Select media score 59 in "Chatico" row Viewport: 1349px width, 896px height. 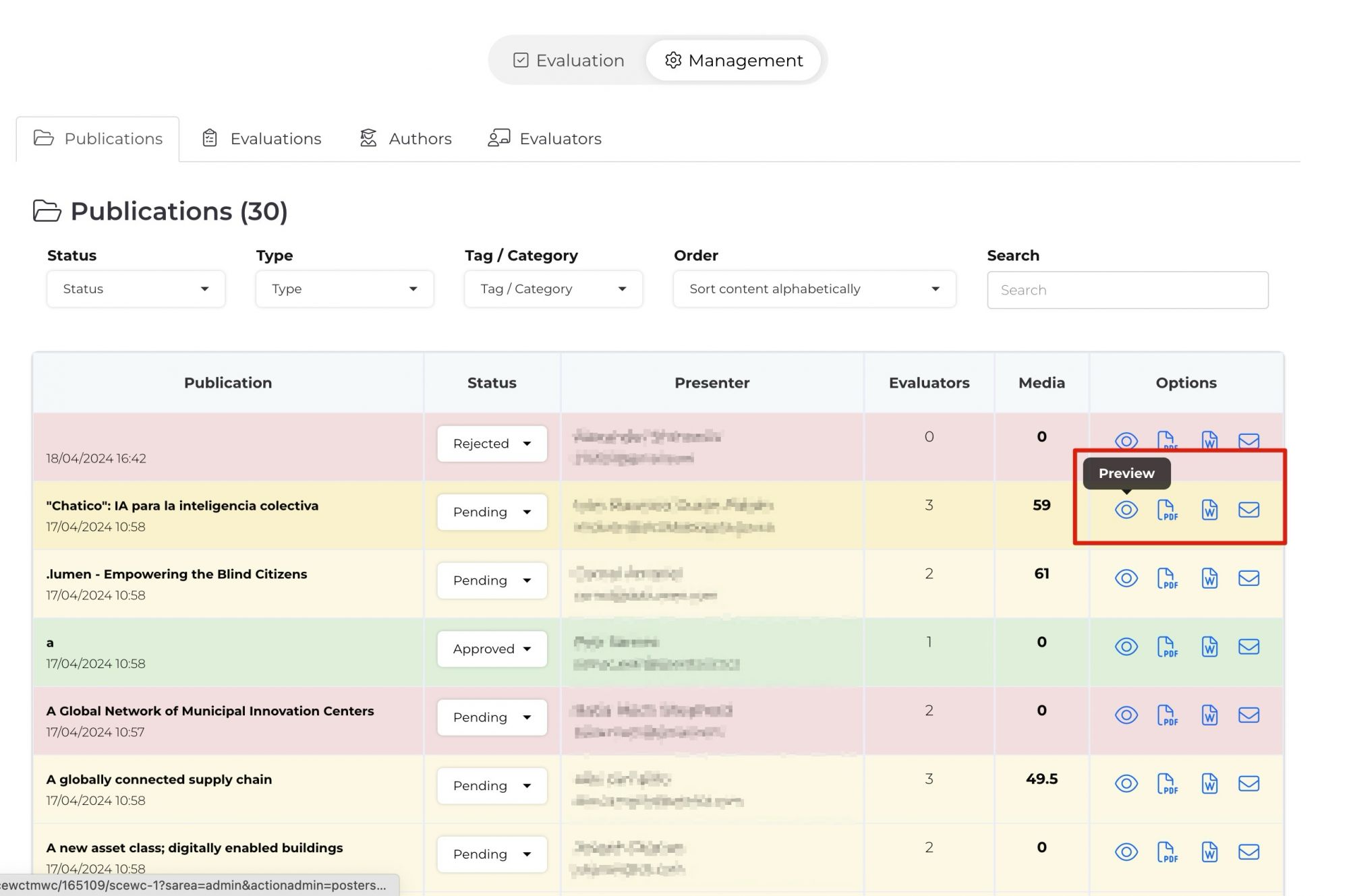[1041, 505]
